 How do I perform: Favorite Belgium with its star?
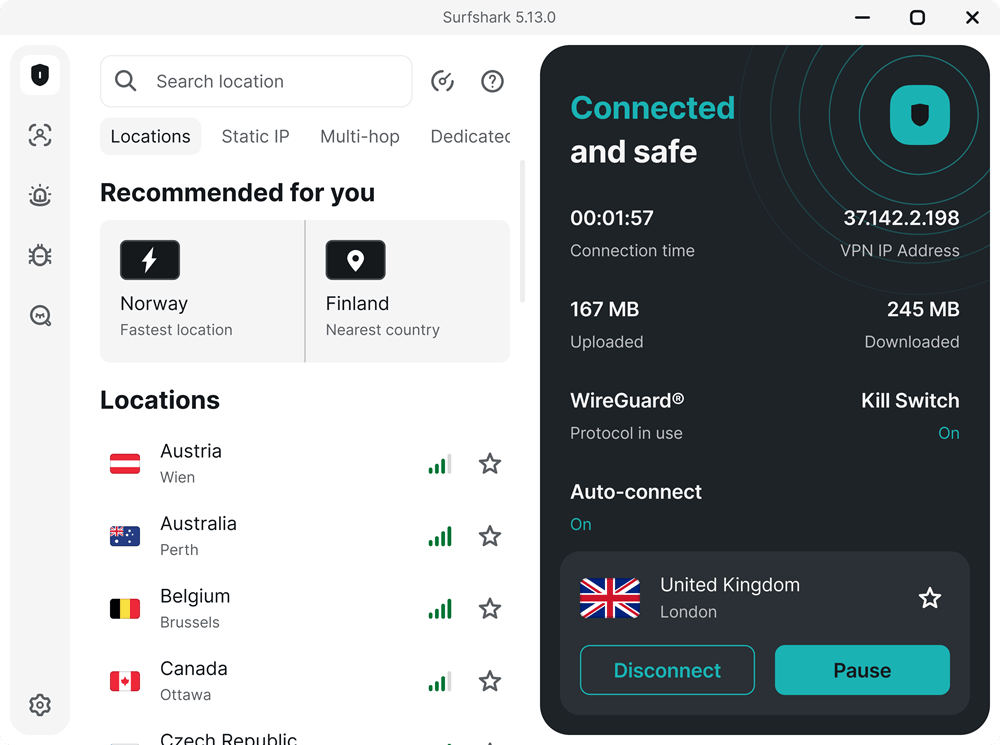[490, 609]
